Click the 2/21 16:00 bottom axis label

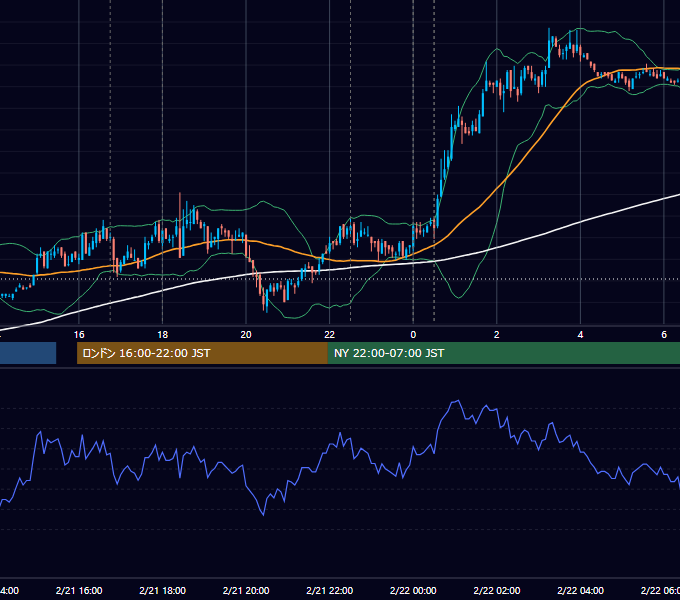pyautogui.click(x=79, y=591)
